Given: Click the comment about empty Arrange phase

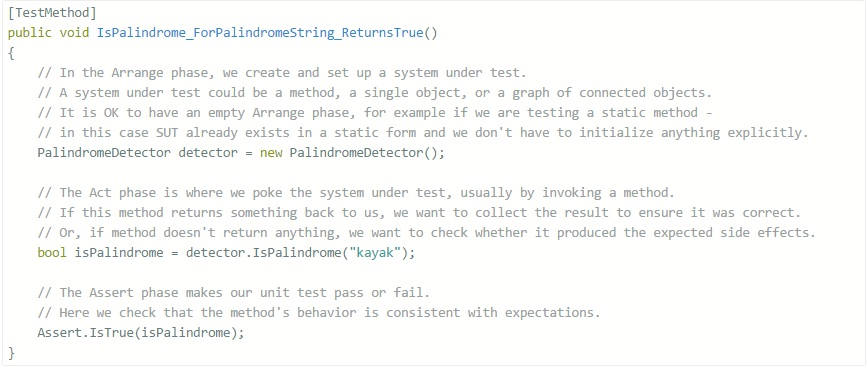Looking at the screenshot, I should (375, 113).
